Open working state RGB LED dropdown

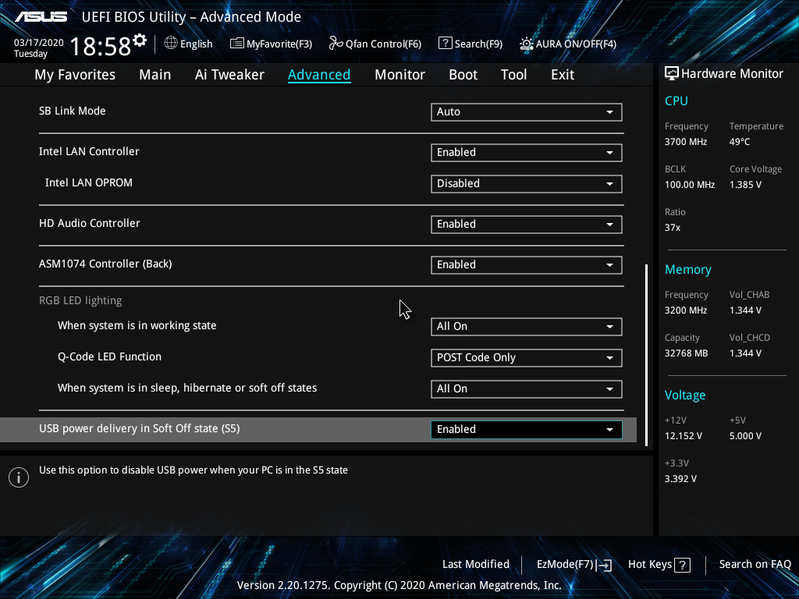point(526,327)
